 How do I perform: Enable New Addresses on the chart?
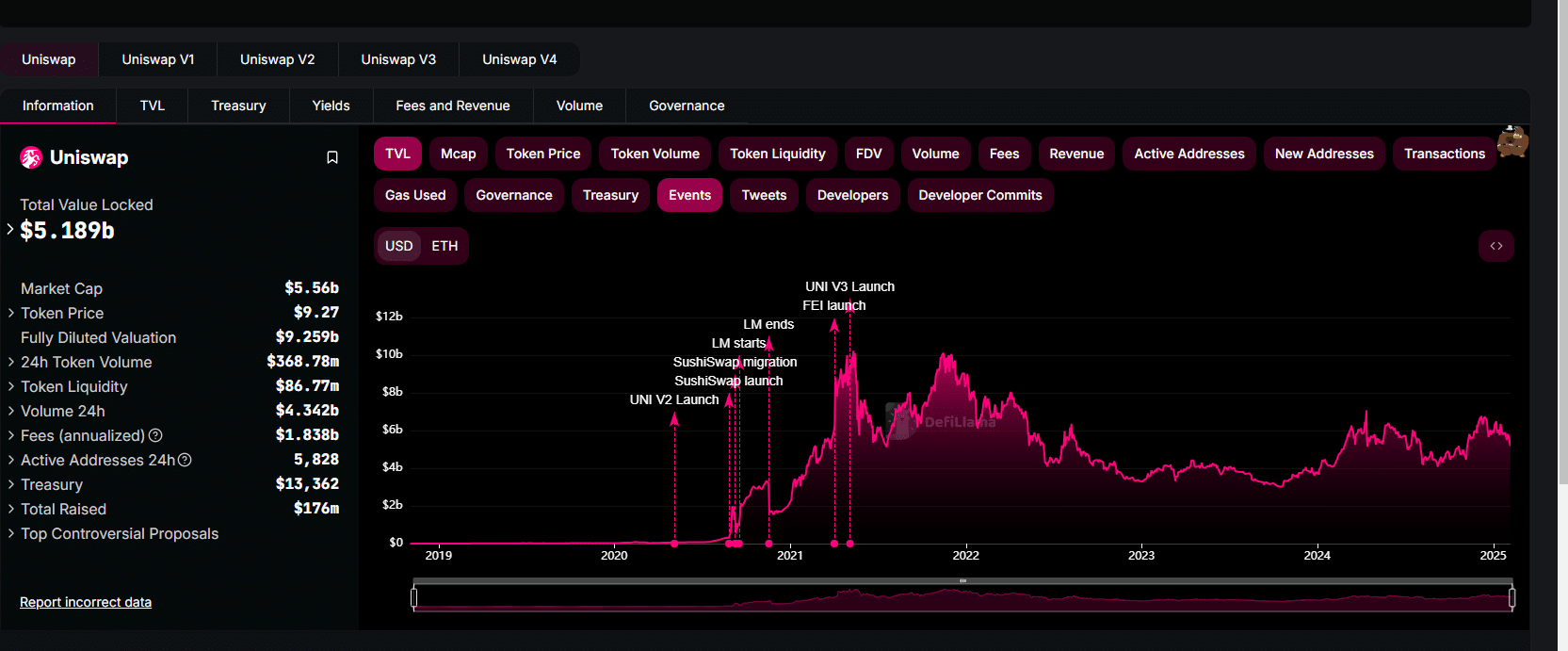coord(1324,154)
